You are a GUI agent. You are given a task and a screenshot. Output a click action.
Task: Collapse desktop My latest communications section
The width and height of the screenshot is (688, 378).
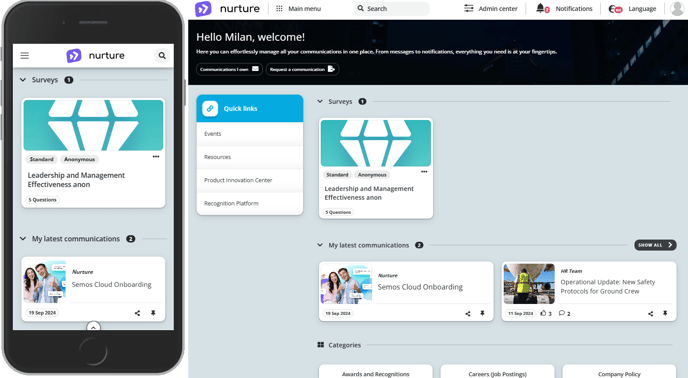320,245
